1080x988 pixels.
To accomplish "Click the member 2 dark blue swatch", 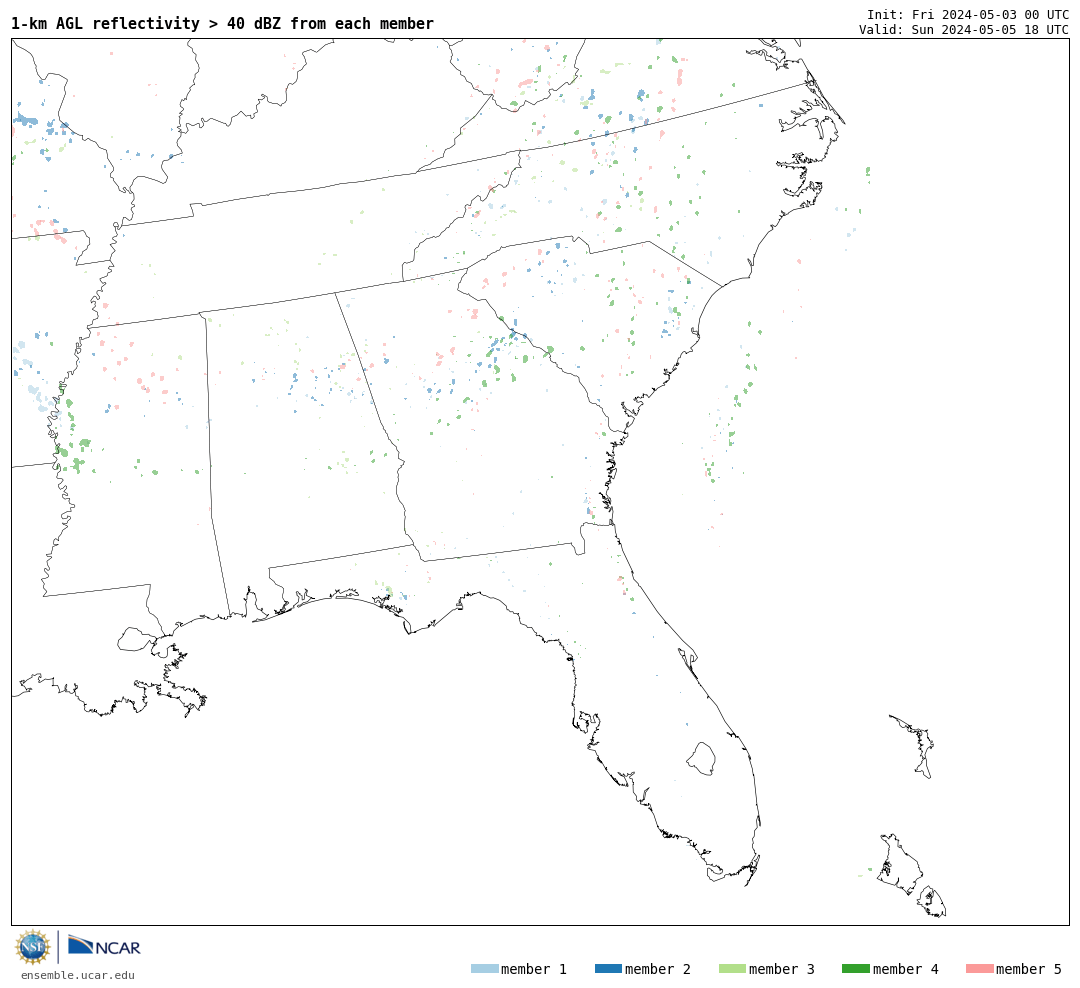I will tap(608, 969).
